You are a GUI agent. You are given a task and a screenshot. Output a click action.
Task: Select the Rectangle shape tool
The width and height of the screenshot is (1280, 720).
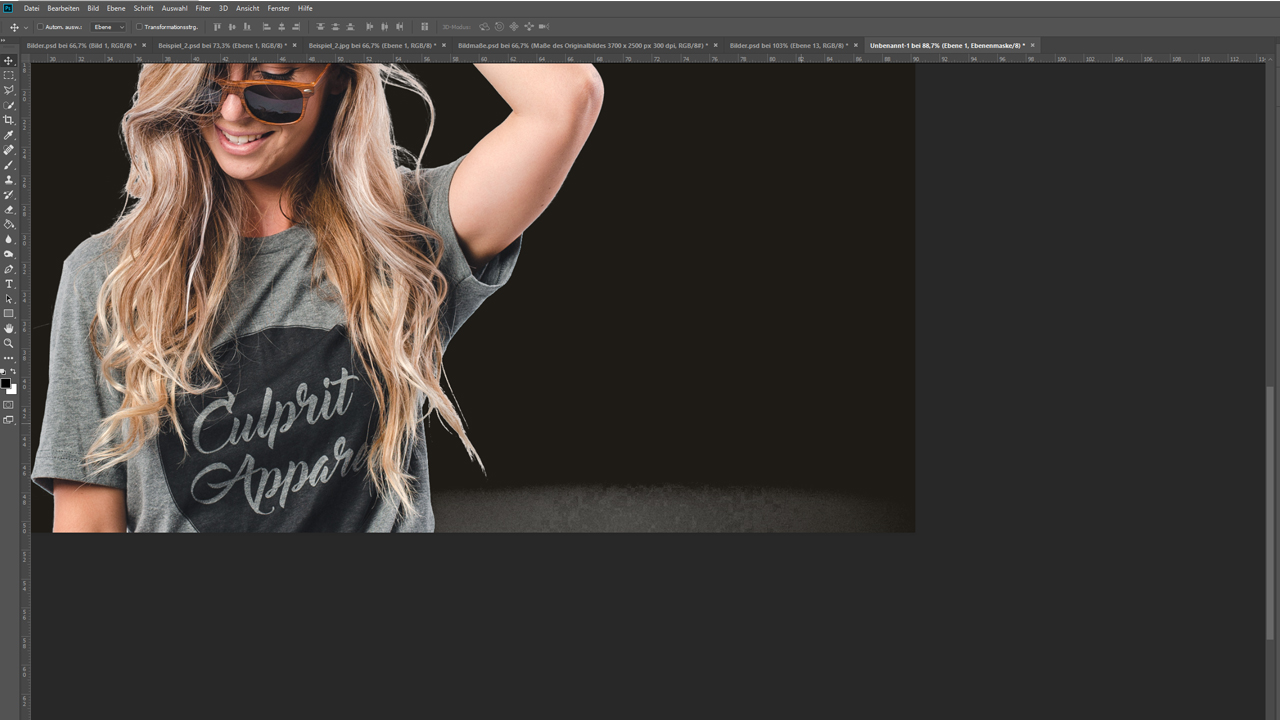pos(9,313)
